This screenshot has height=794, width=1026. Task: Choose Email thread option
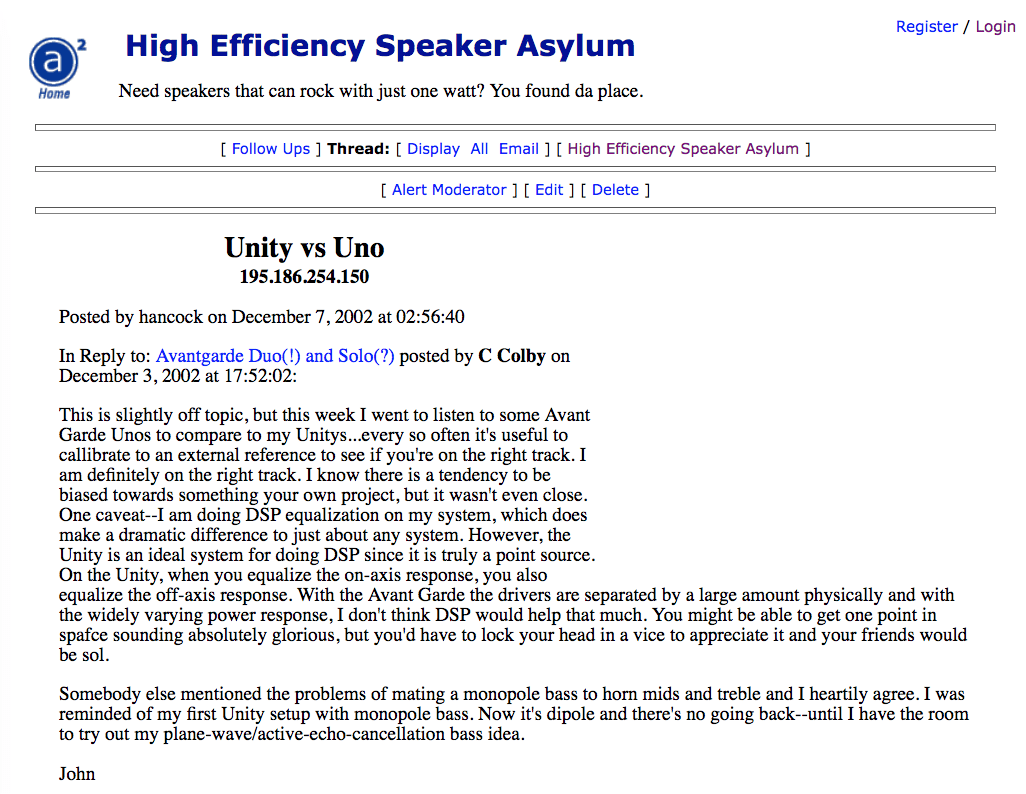coord(518,149)
